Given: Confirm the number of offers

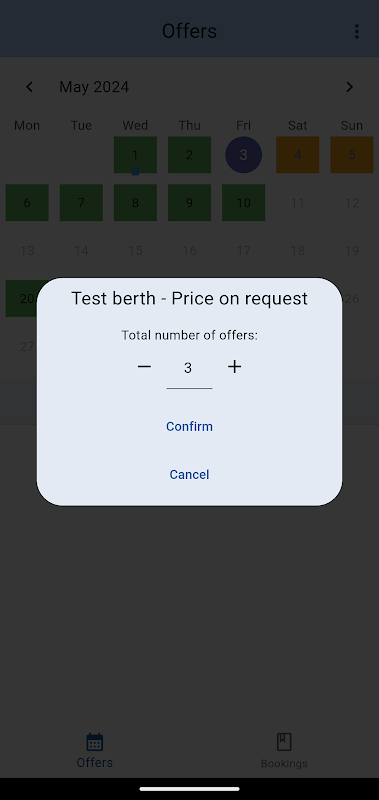Looking at the screenshot, I should point(189,427).
